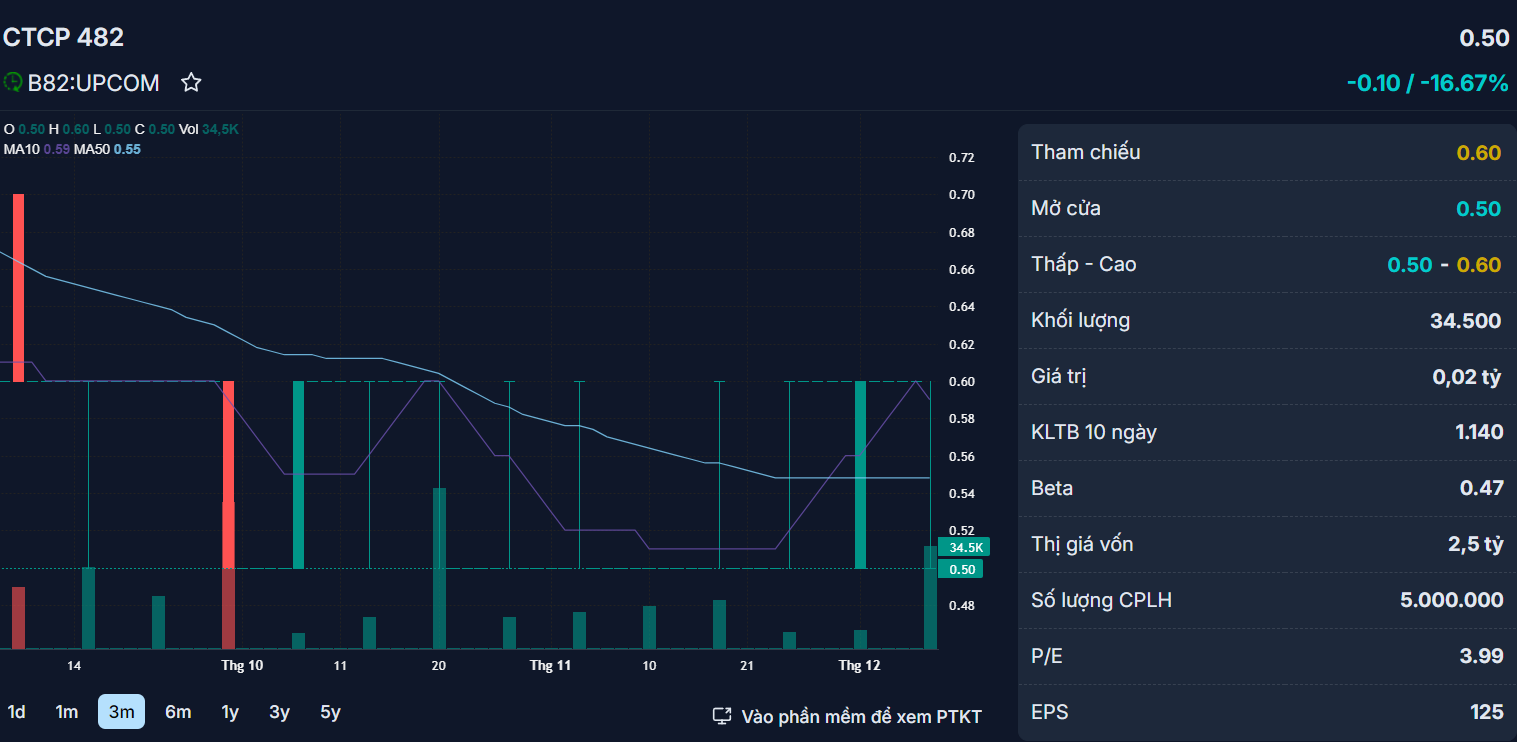Select the 1m chart range

pos(67,712)
